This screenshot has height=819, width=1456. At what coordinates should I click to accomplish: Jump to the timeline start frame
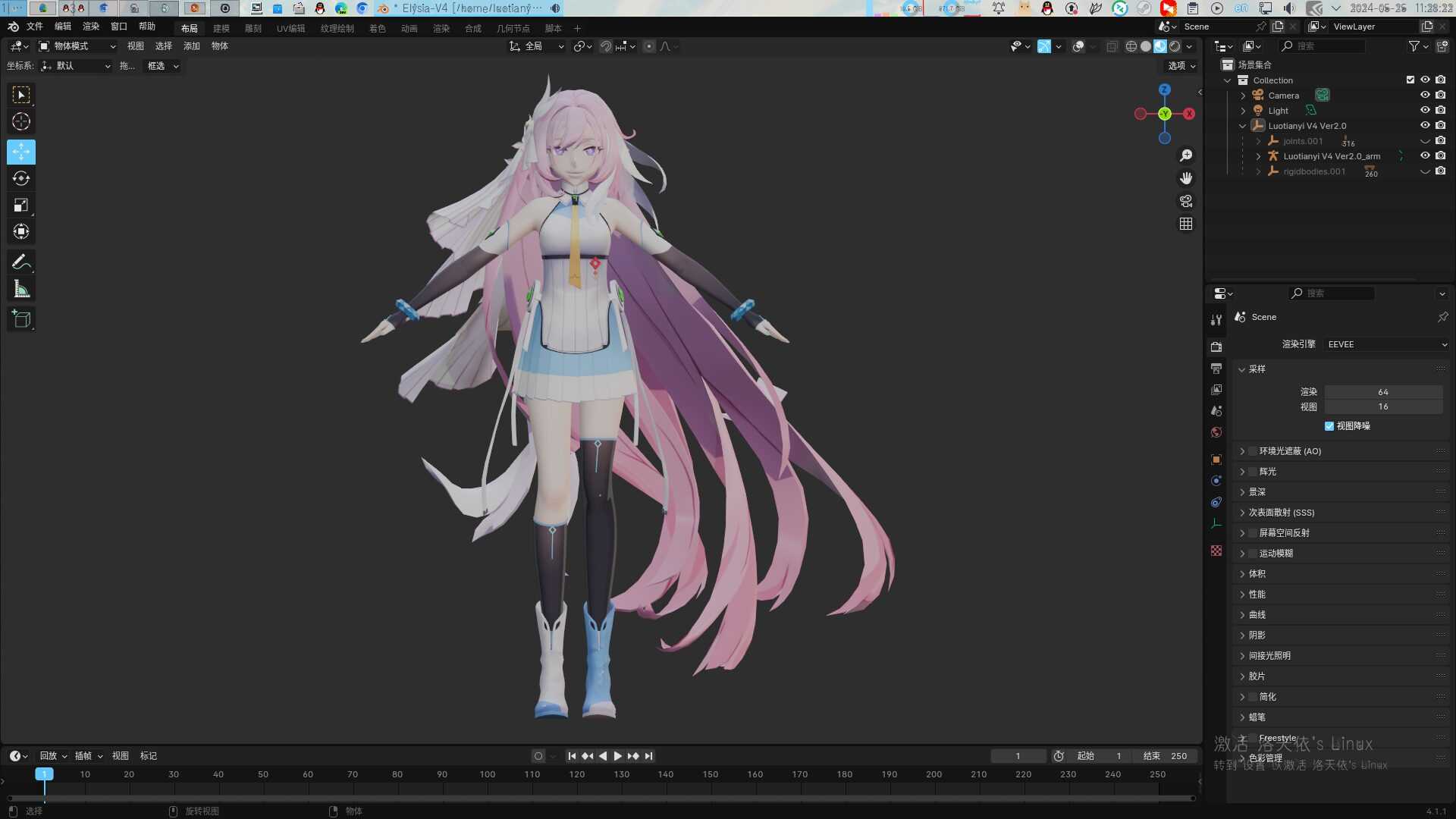click(x=572, y=756)
